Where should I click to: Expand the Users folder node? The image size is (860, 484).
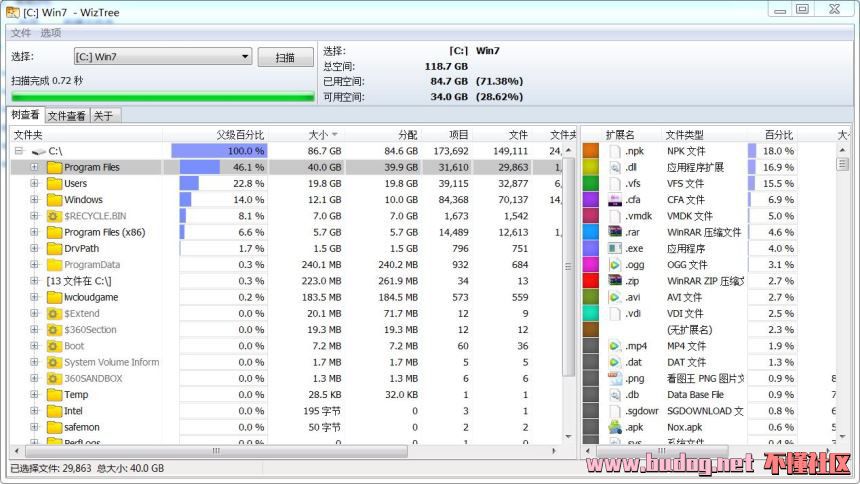click(x=35, y=183)
